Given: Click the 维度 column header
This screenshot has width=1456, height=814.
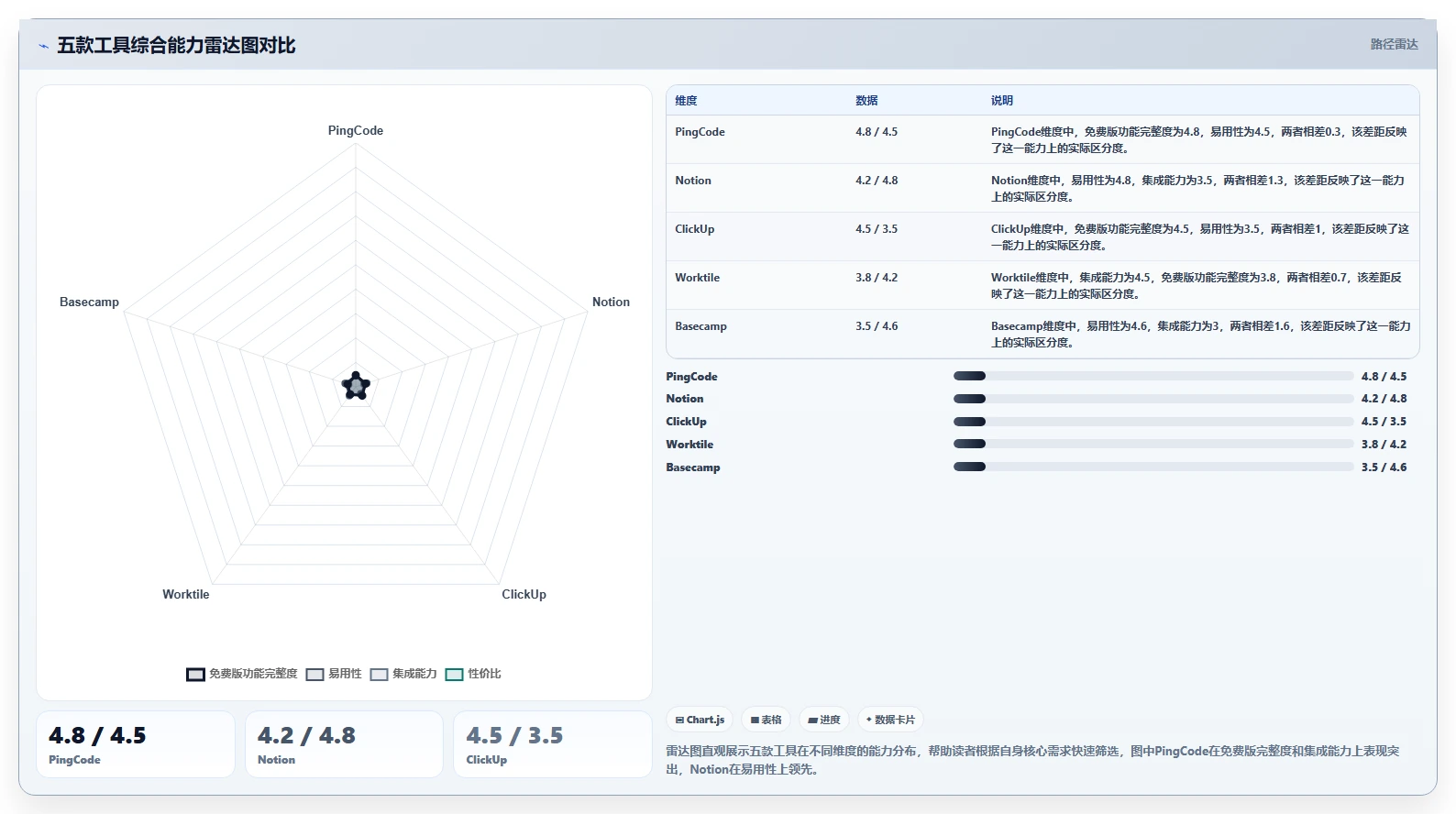Looking at the screenshot, I should 686,101.
